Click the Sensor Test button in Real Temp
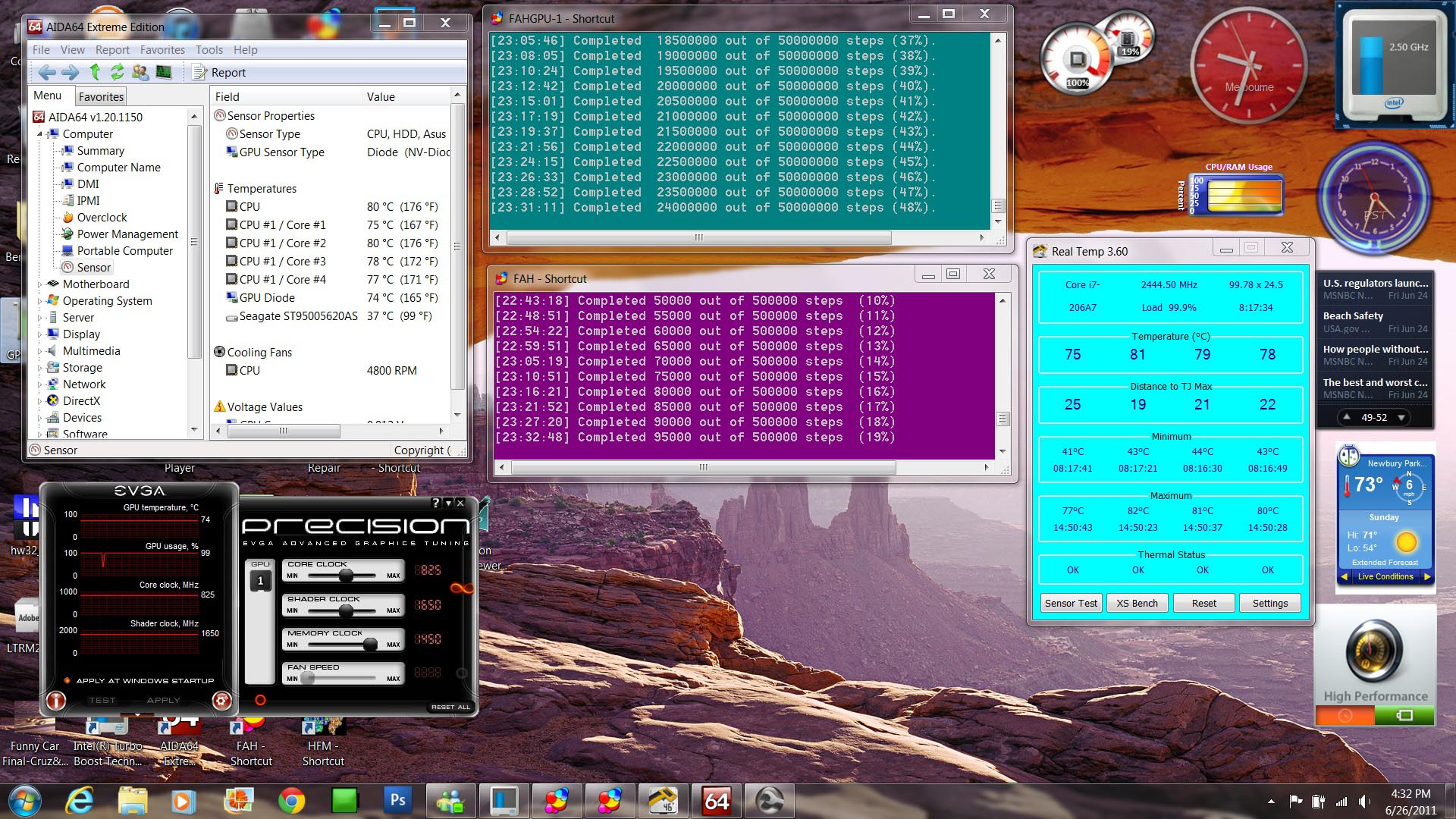This screenshot has width=1456, height=819. click(x=1071, y=603)
